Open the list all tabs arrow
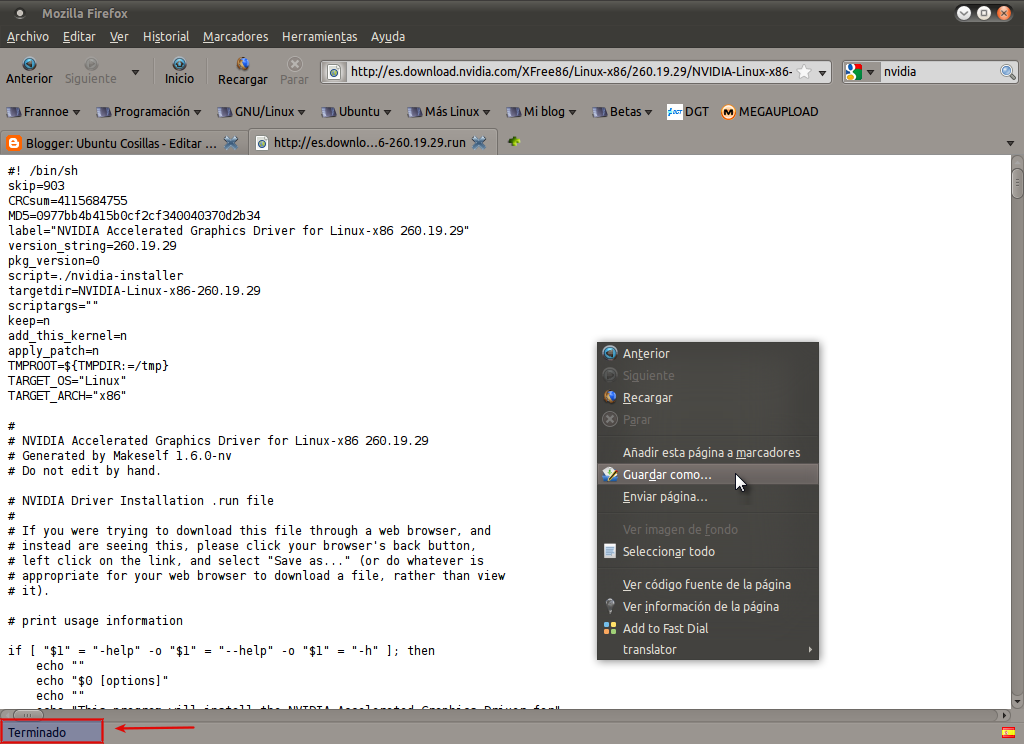Image resolution: width=1024 pixels, height=744 pixels. coord(1010,143)
